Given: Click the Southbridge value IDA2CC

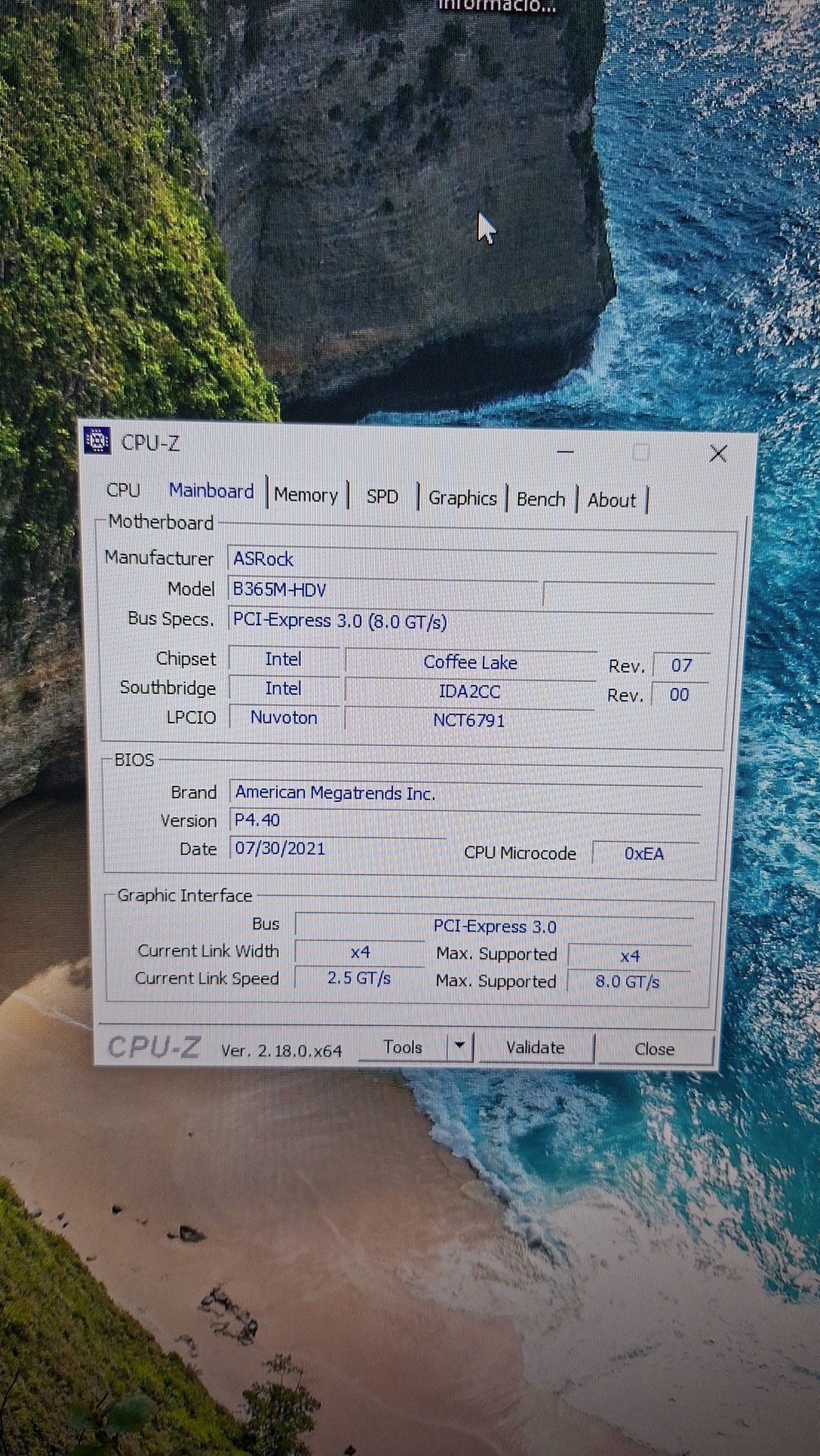Looking at the screenshot, I should click(469, 691).
